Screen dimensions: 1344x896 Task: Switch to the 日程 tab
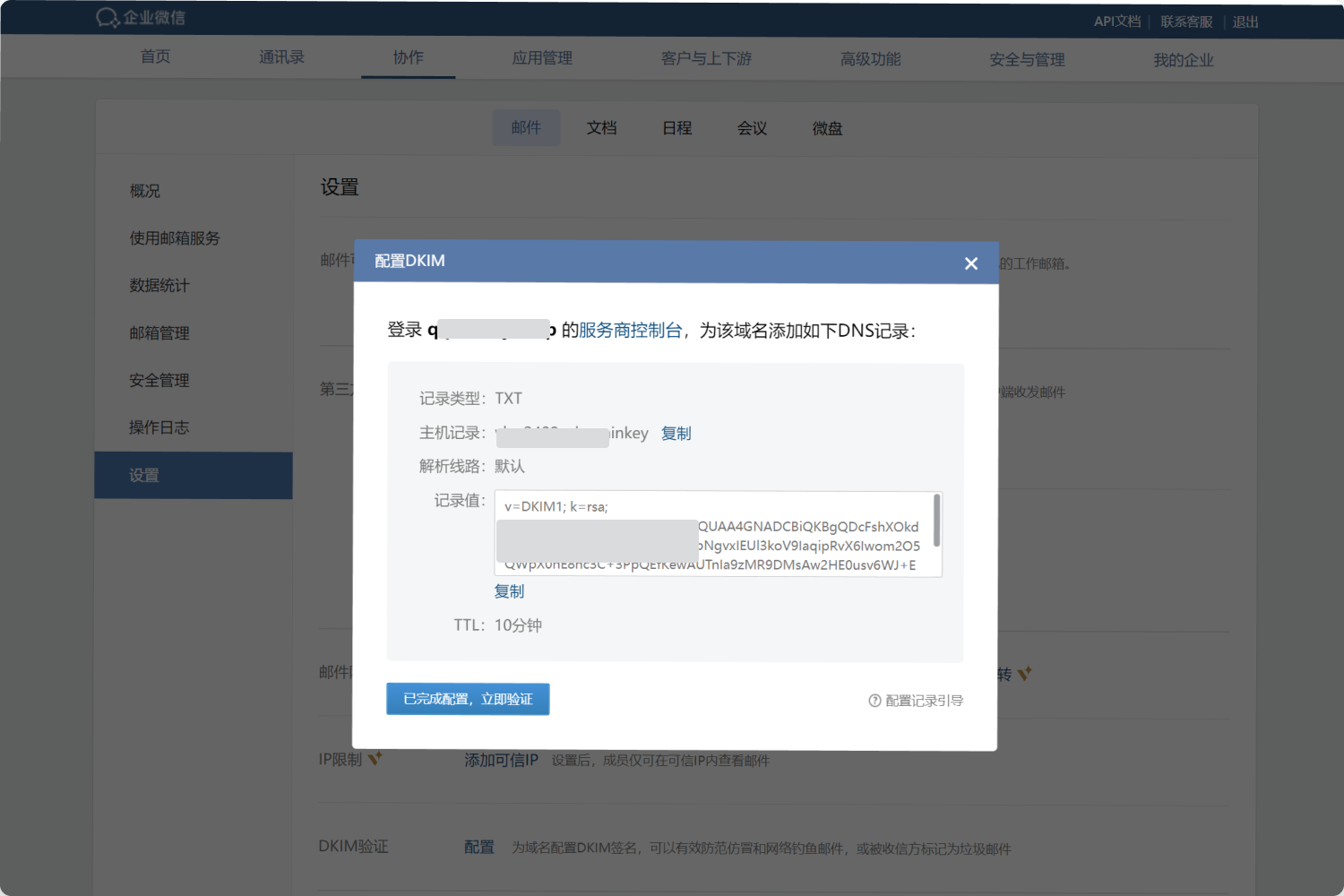point(676,127)
